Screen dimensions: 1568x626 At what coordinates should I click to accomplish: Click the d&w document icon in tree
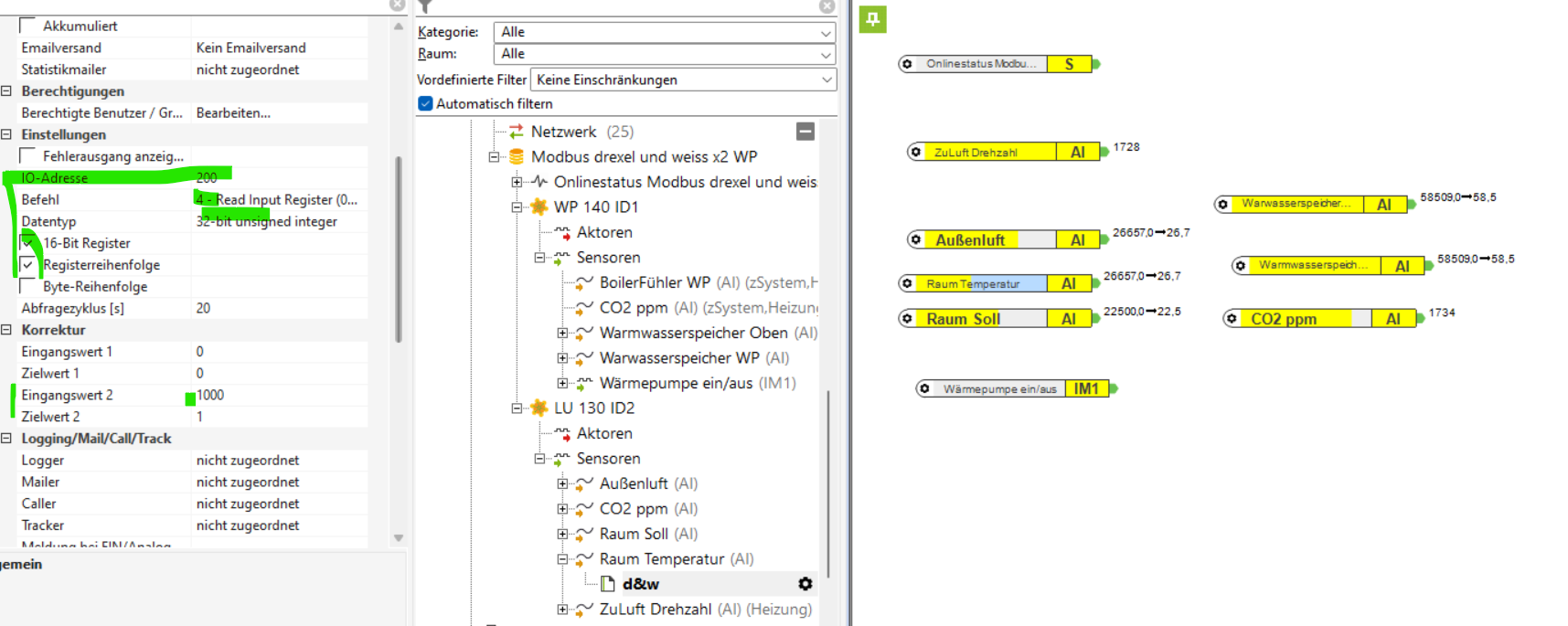click(607, 584)
